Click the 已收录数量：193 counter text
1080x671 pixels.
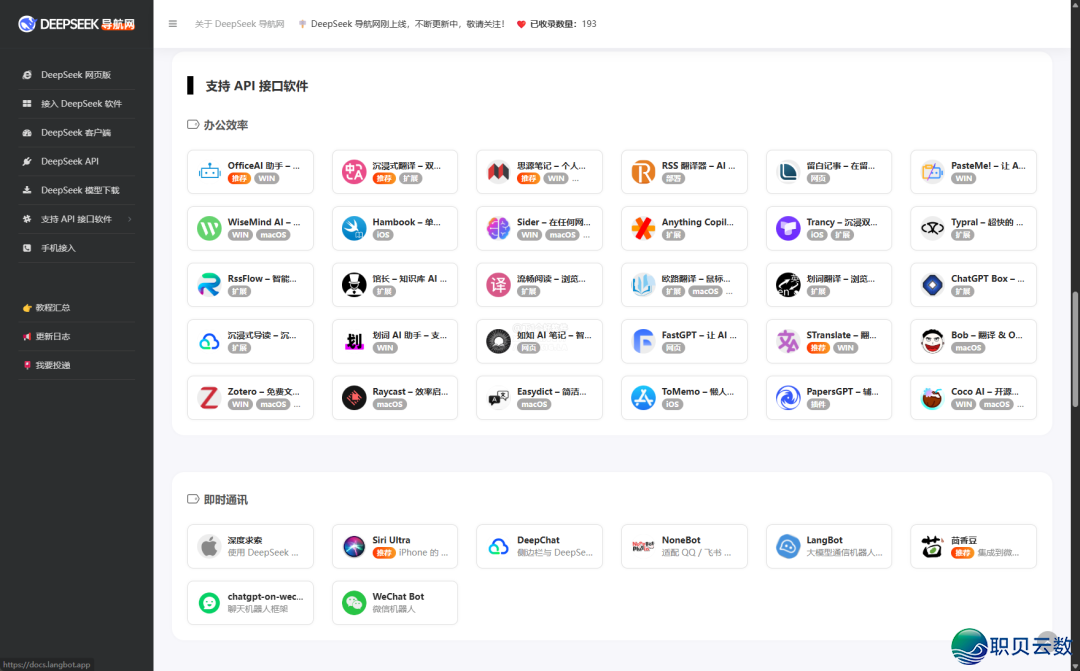click(563, 24)
